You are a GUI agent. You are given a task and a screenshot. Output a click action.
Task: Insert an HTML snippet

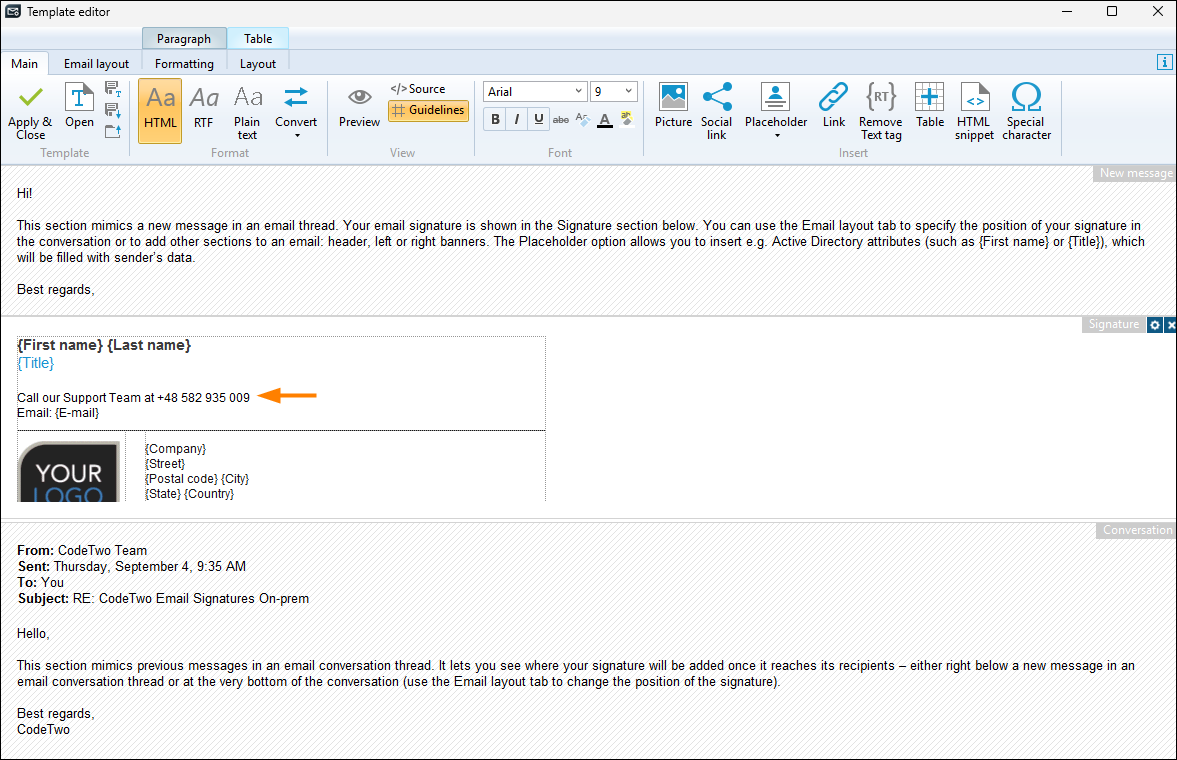pyautogui.click(x=974, y=110)
